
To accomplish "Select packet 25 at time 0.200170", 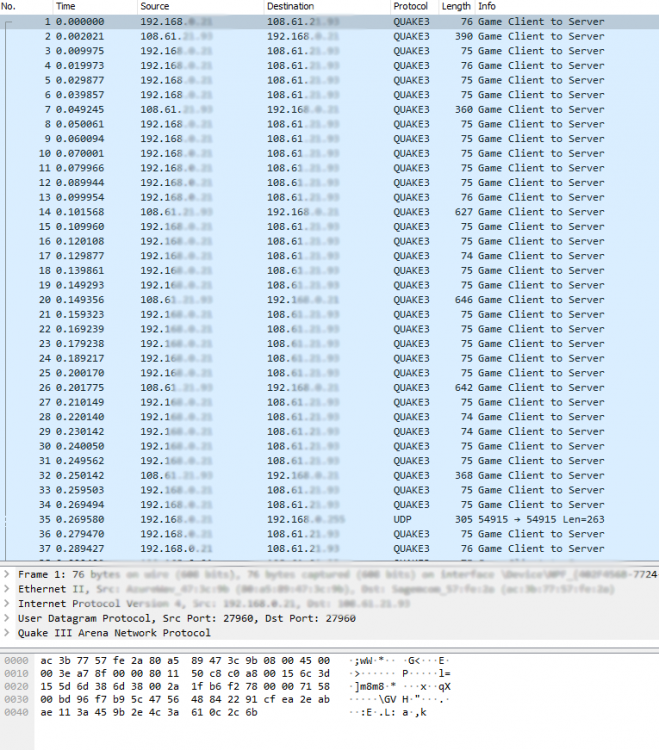I will 330,373.
